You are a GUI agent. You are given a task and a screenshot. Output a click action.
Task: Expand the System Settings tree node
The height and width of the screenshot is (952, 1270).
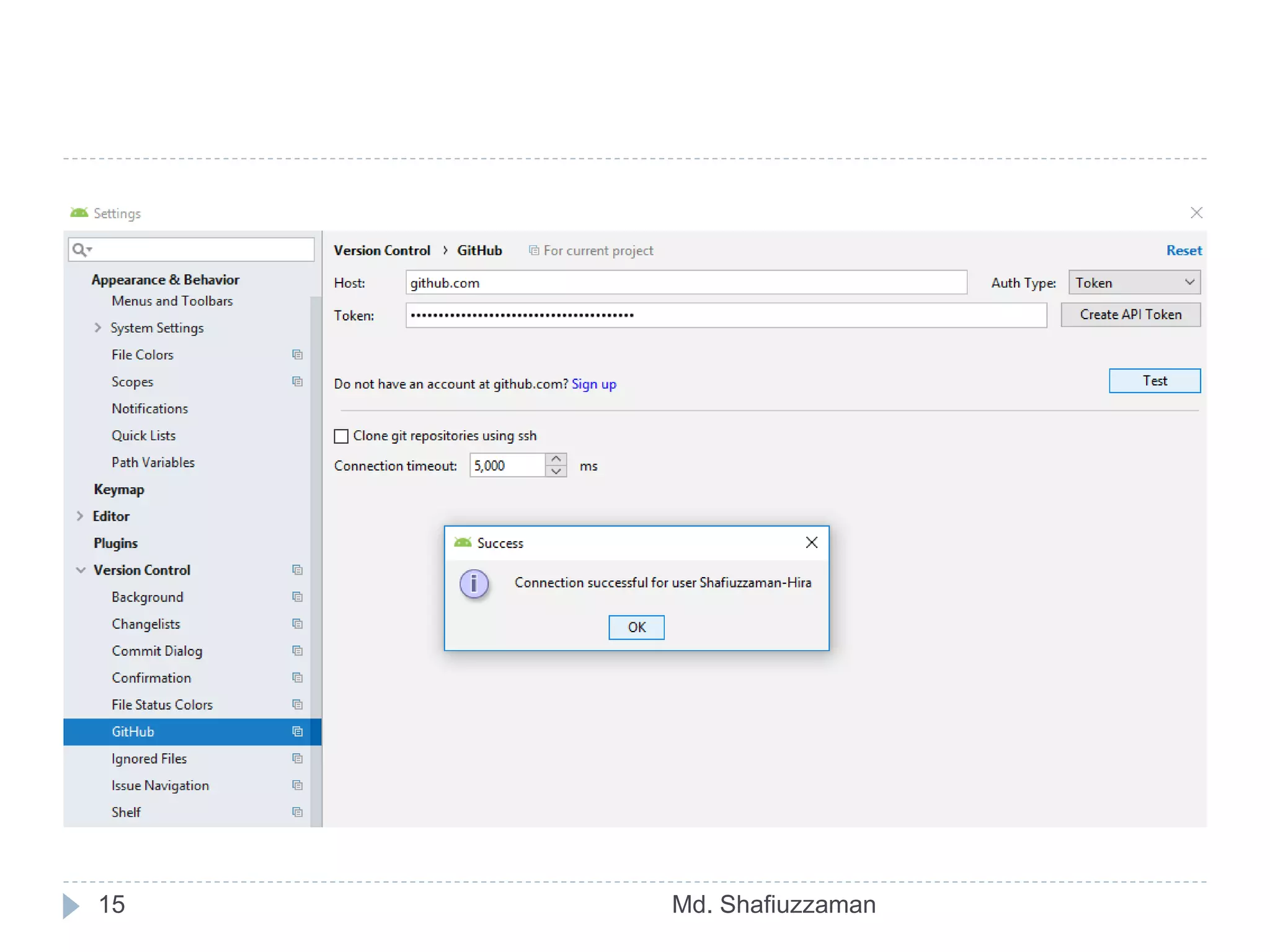pos(98,327)
